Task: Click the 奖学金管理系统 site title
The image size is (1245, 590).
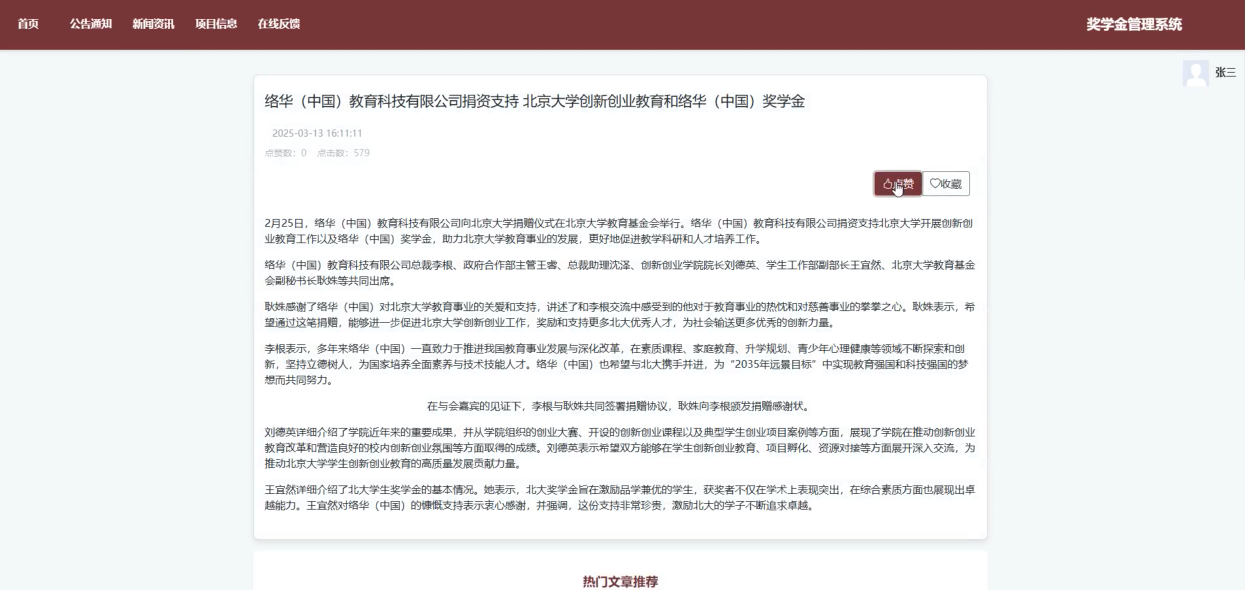Action: 1134,24
